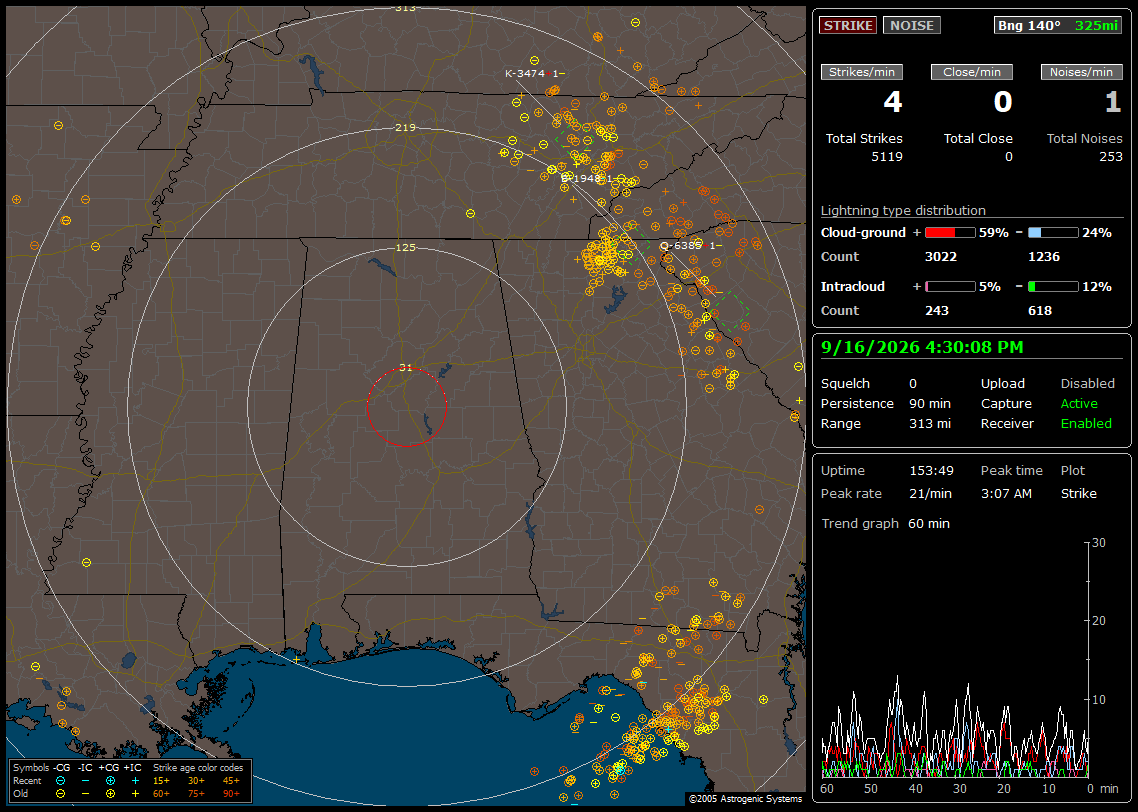This screenshot has height=812, width=1138.
Task: Click the Range 313 mi setting
Action: coord(885,423)
